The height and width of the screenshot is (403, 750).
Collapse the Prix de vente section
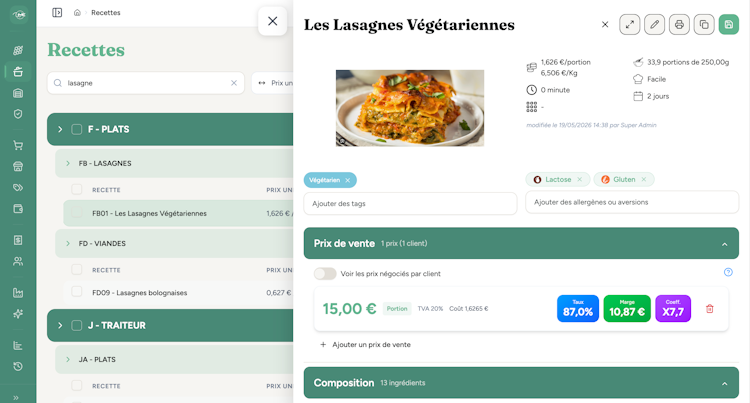pos(725,244)
